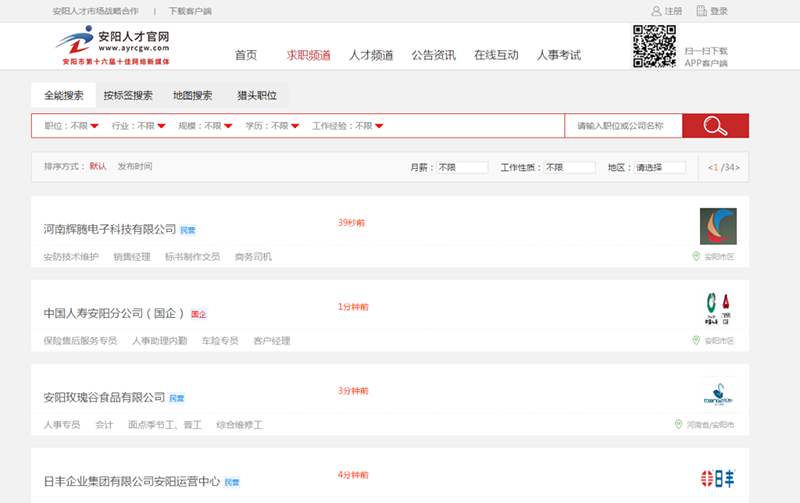Click the job or company name search field
The width and height of the screenshot is (800, 503).
[622, 126]
